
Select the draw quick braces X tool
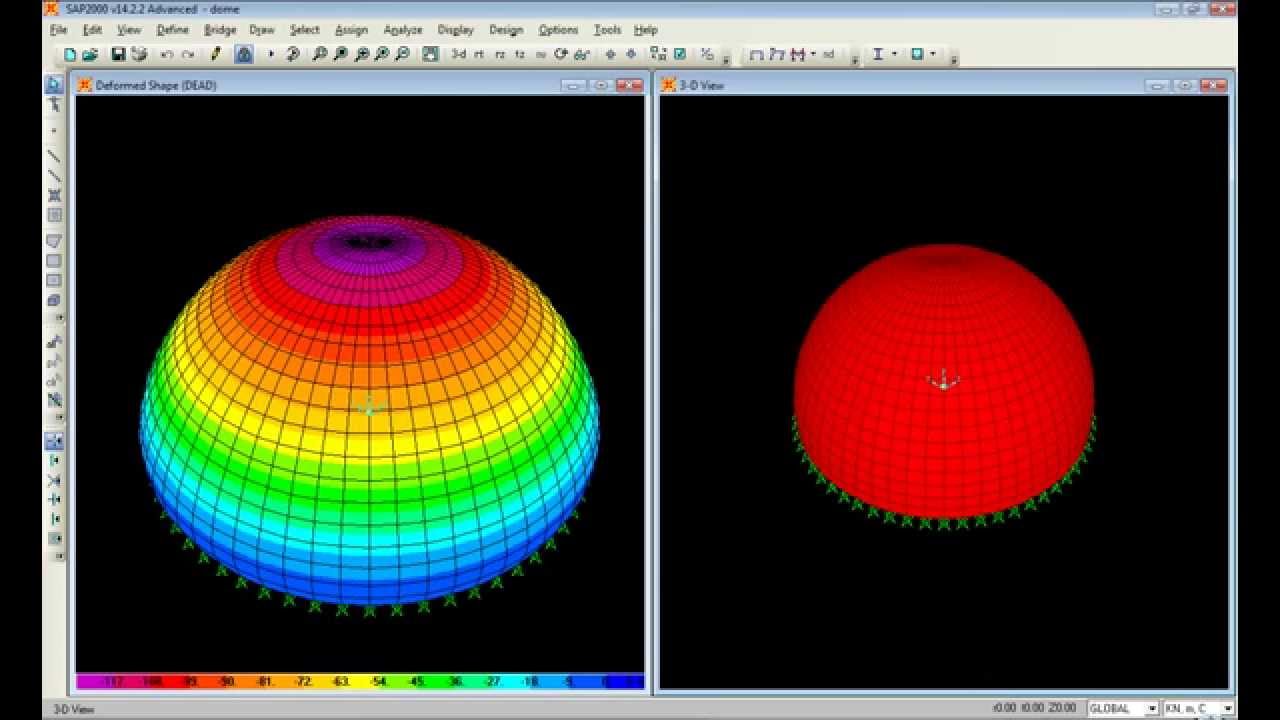54,196
